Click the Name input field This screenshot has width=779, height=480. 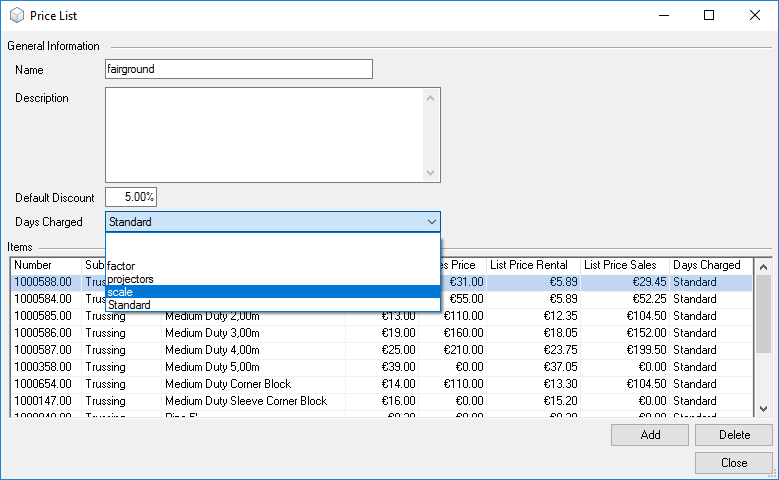(x=238, y=69)
